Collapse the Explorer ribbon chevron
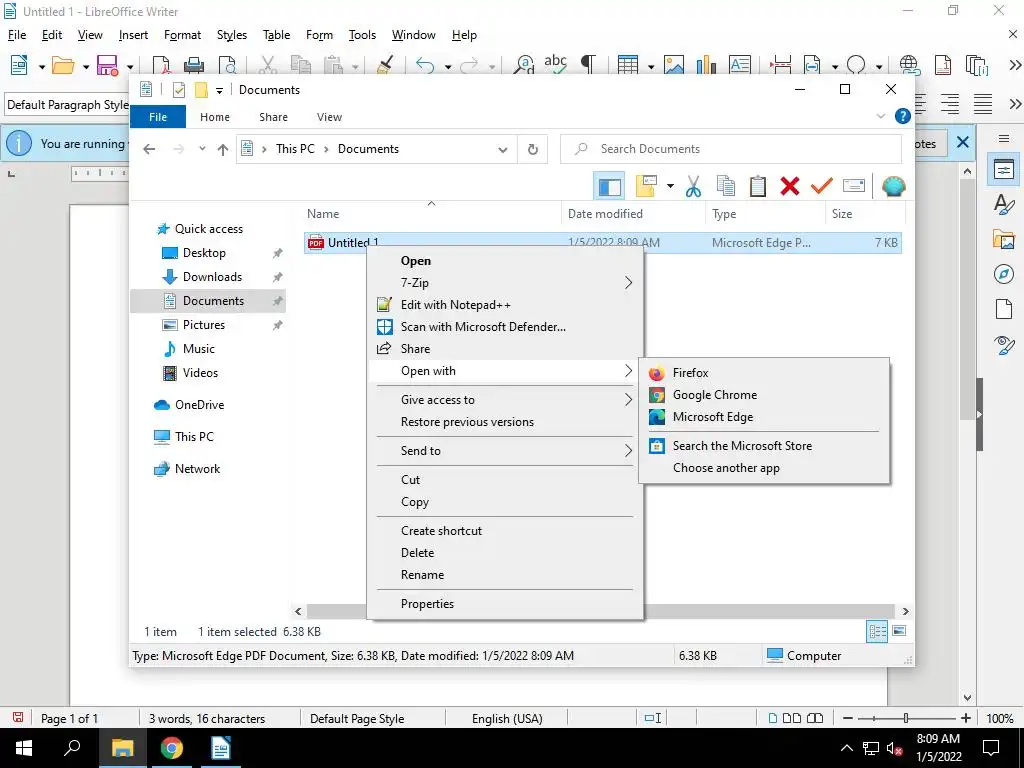Viewport: 1024px width, 768px height. [880, 116]
